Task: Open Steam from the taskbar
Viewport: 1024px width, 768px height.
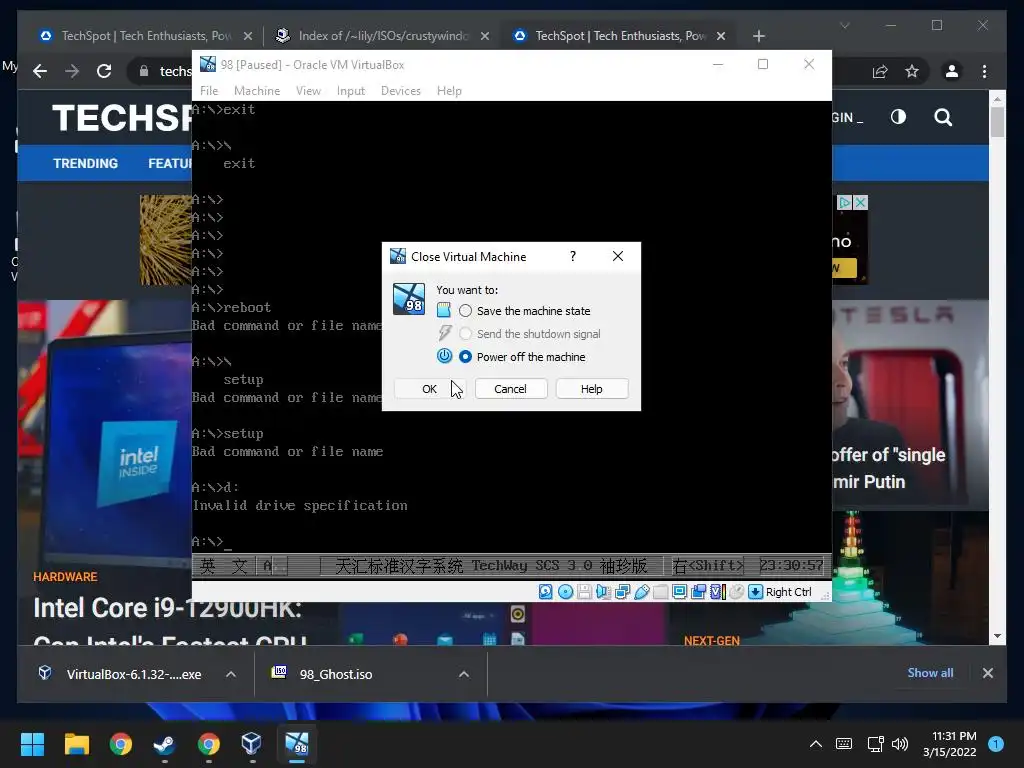Action: pyautogui.click(x=164, y=744)
